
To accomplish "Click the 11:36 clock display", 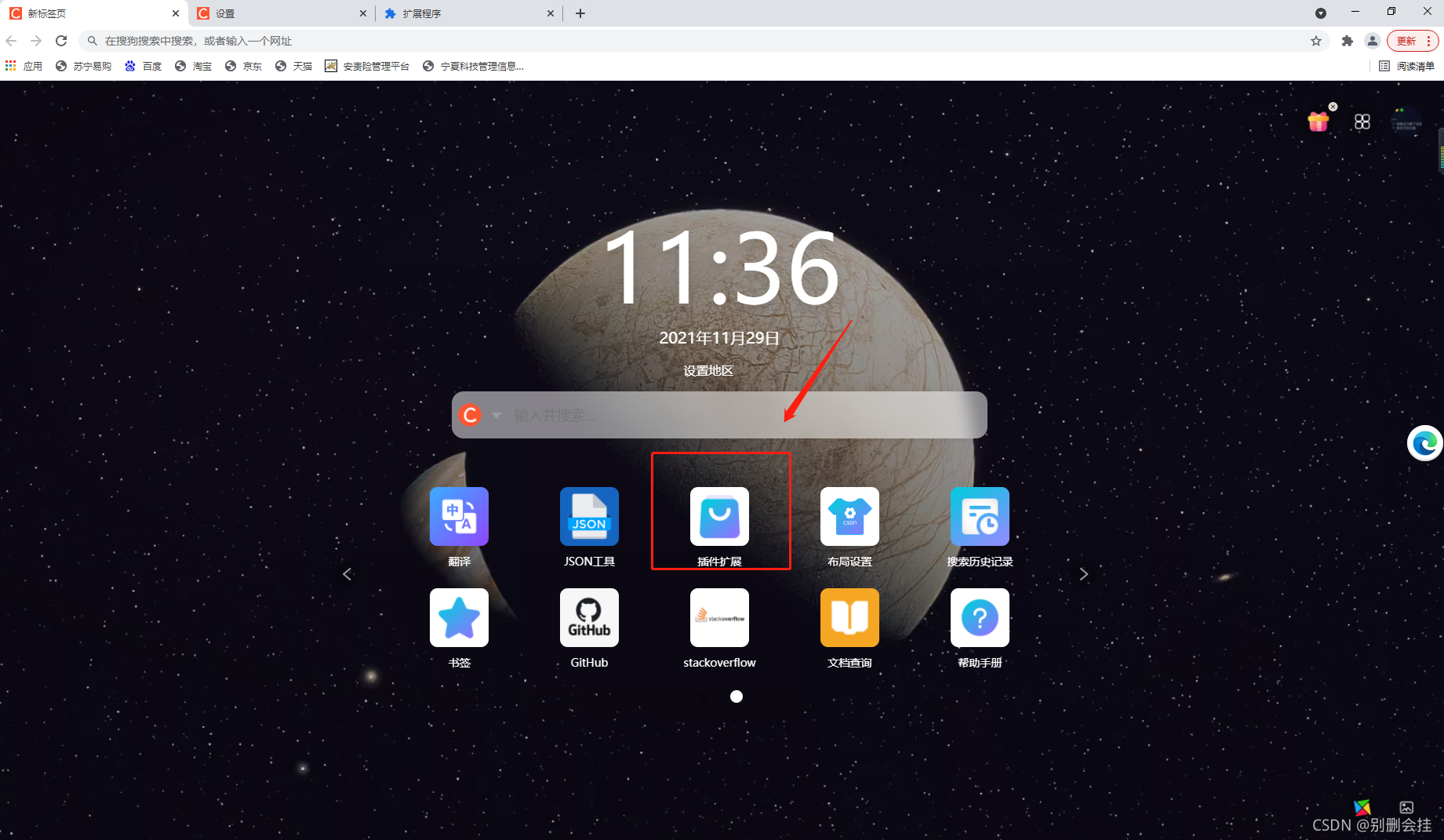I will tap(722, 267).
